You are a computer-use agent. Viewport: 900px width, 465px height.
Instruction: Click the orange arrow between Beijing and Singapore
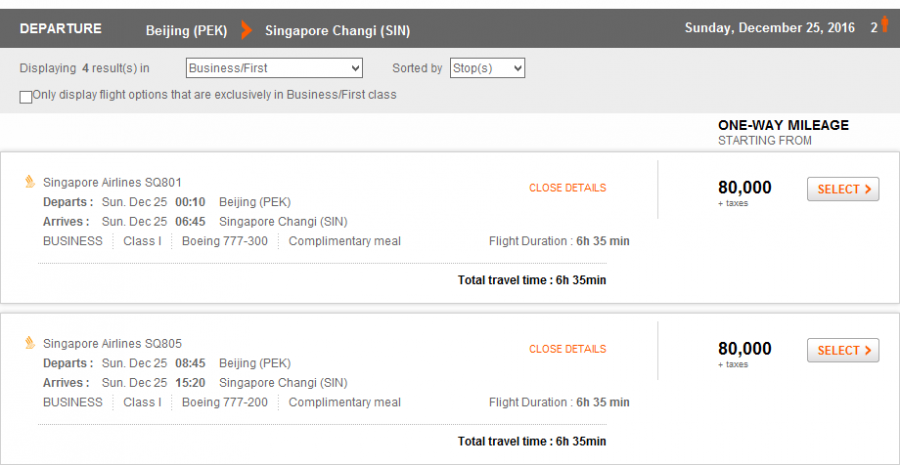tap(246, 30)
